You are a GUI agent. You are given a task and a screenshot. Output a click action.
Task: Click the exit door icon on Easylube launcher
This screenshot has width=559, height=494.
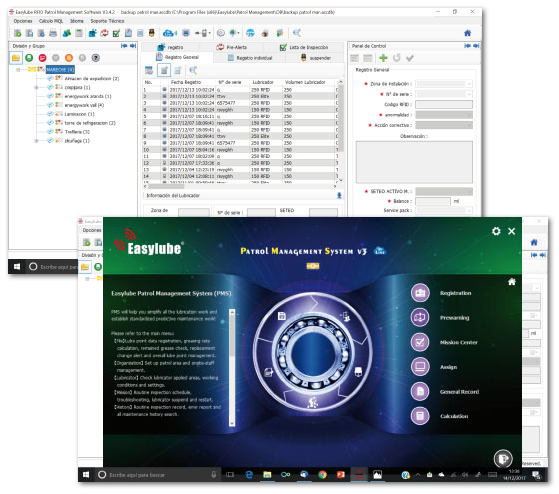click(503, 458)
